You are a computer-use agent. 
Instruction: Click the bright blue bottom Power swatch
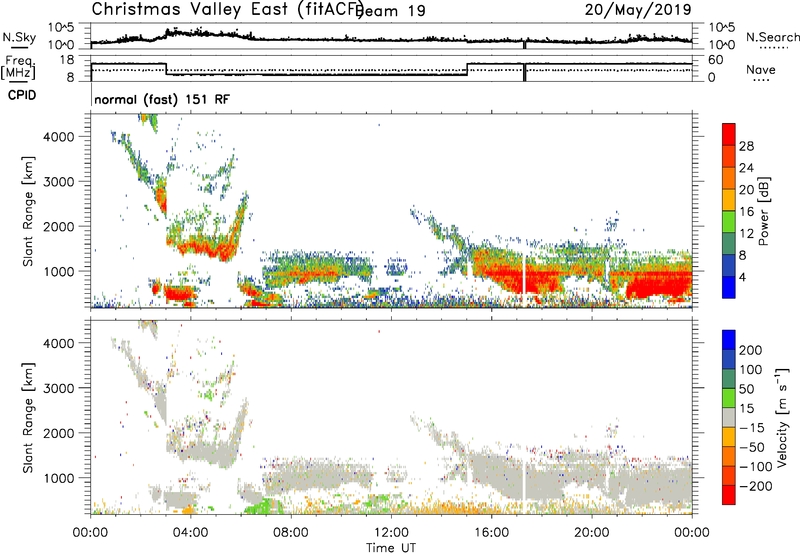point(729,287)
